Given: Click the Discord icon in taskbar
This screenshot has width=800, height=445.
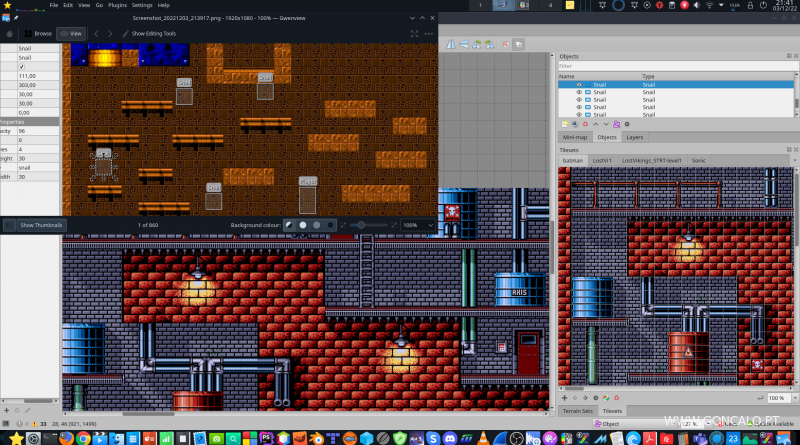Looking at the screenshot, I should [x=449, y=438].
